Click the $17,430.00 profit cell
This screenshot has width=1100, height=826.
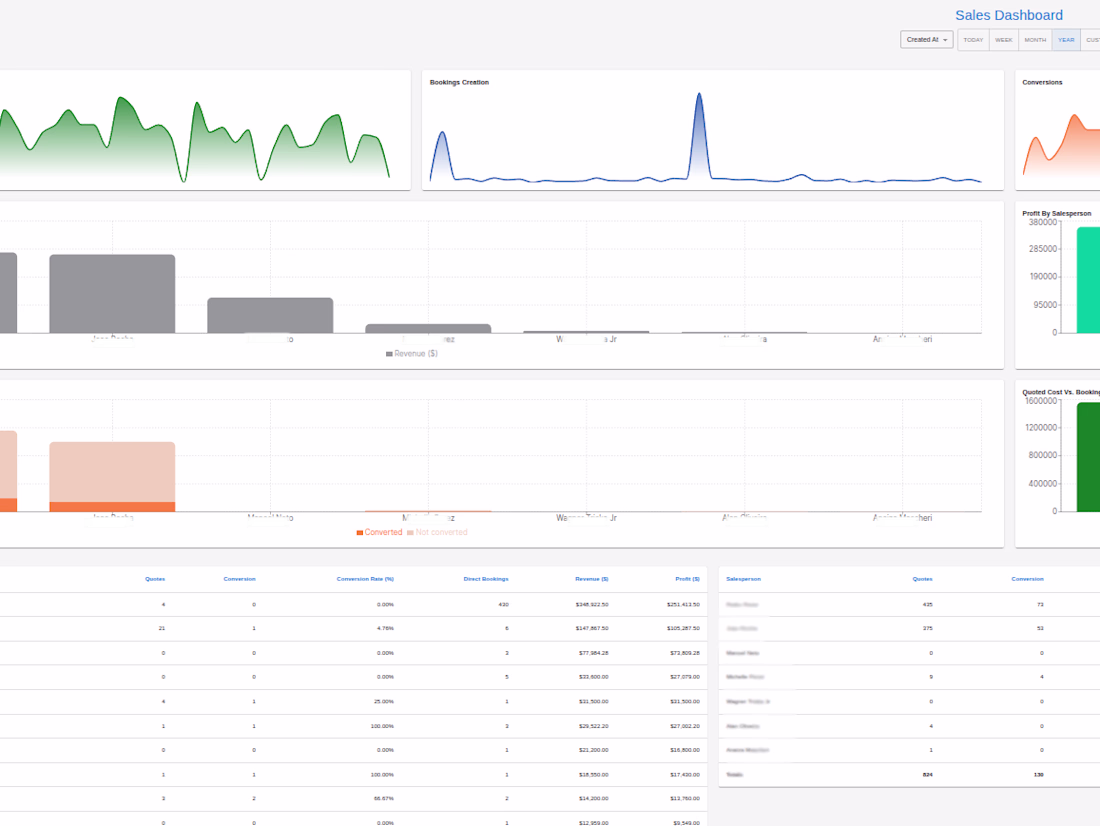point(685,774)
